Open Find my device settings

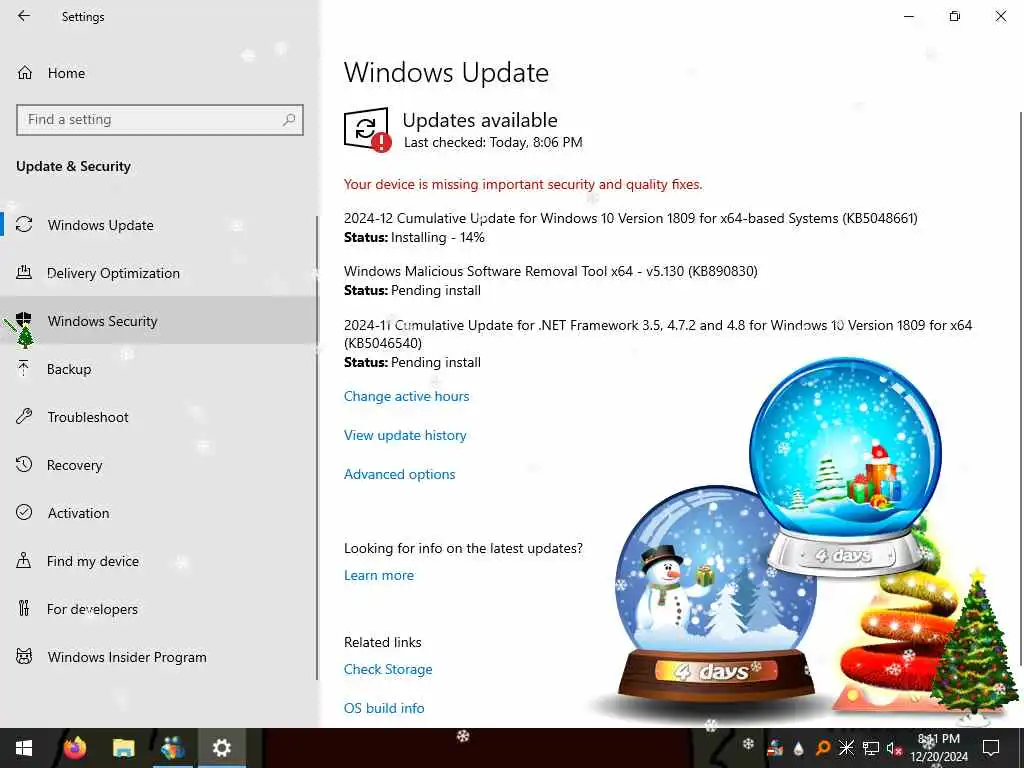coord(160,561)
